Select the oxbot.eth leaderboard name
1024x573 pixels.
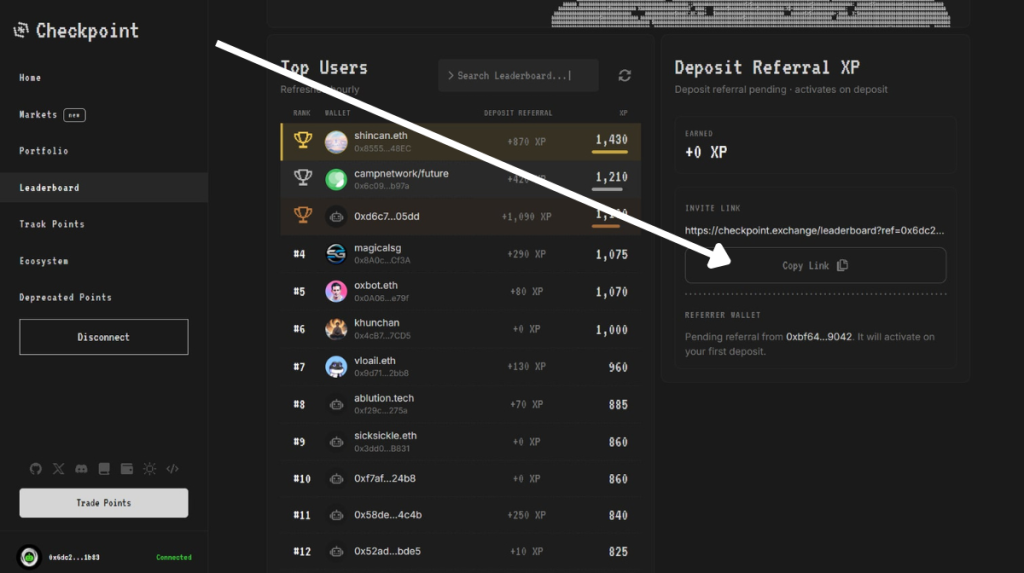[x=376, y=285]
